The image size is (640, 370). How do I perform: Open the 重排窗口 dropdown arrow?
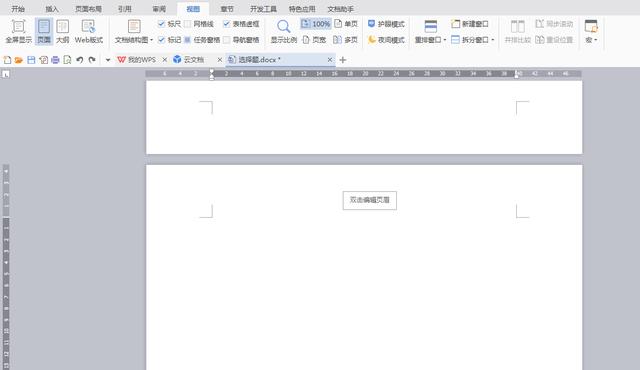pos(444,40)
